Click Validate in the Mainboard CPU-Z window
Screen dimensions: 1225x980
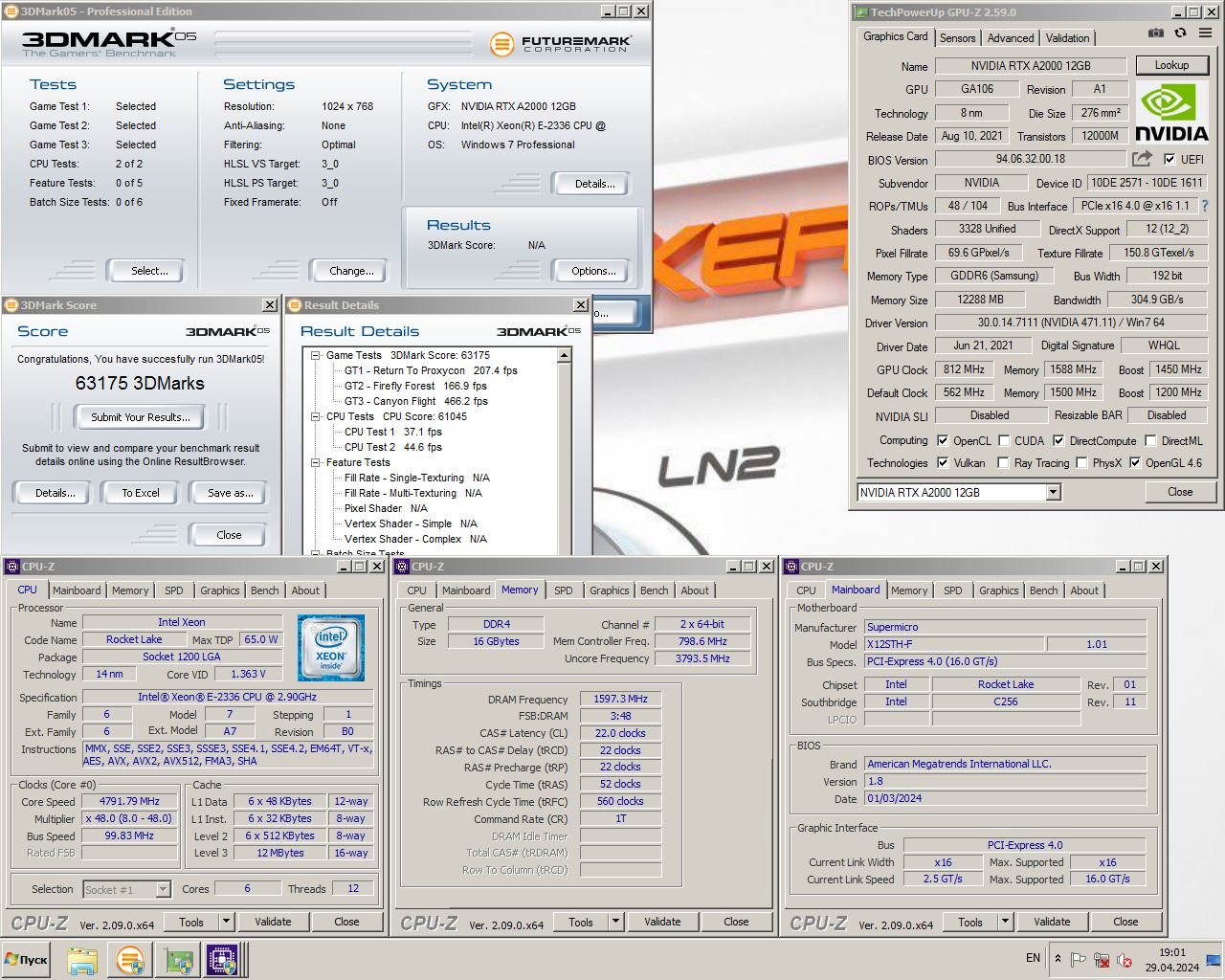tap(1052, 923)
